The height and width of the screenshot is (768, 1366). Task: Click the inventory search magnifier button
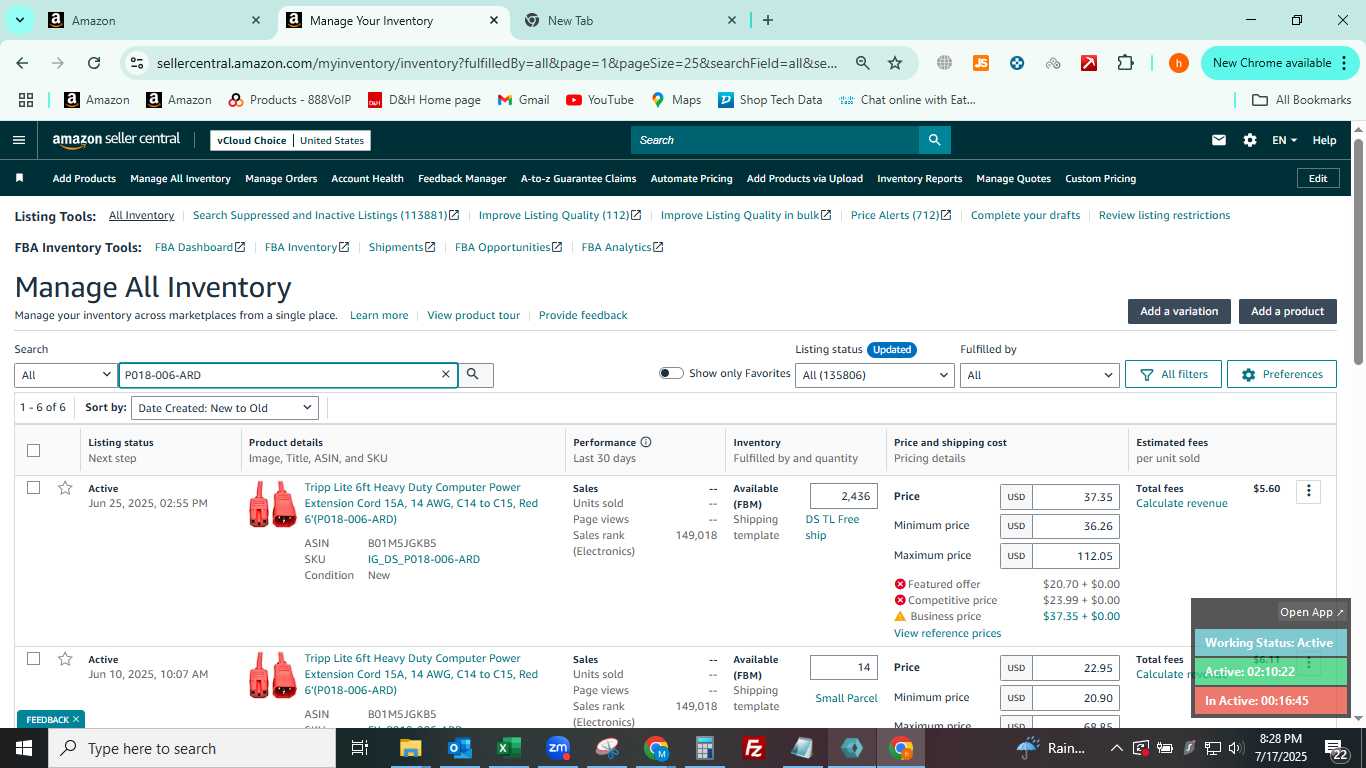click(474, 374)
